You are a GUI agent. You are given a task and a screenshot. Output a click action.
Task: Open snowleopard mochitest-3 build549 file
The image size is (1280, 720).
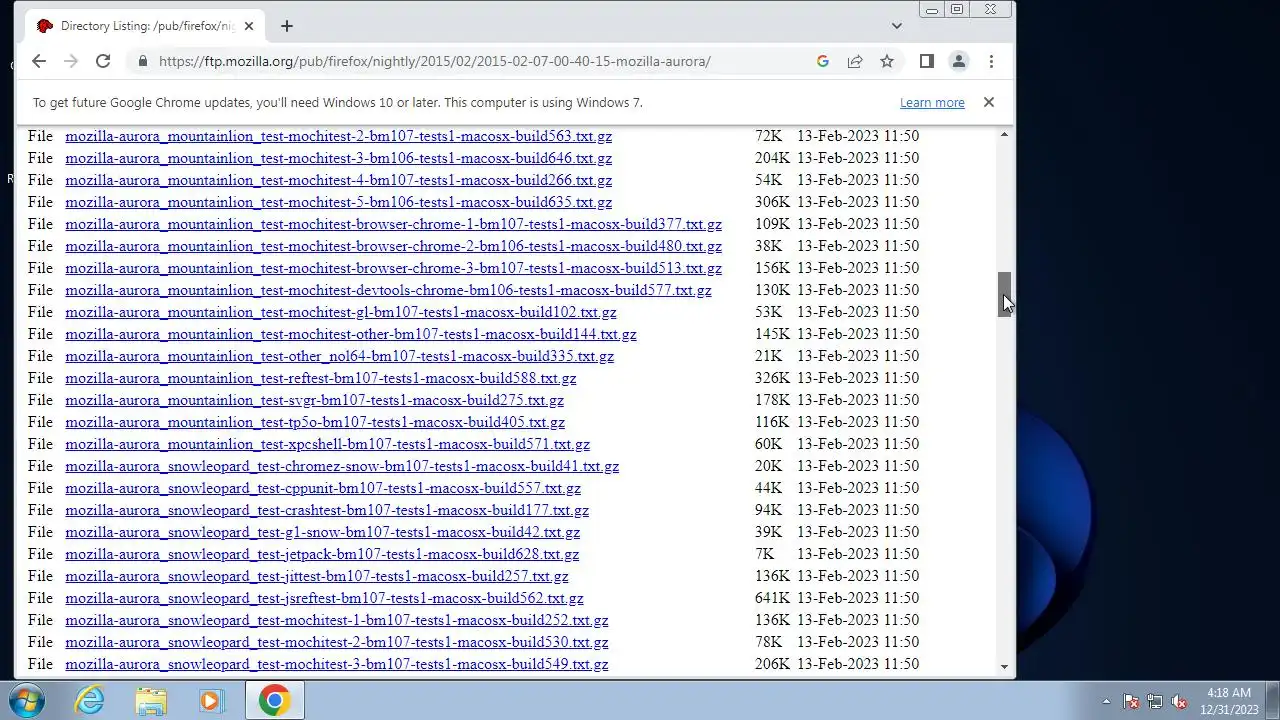(x=336, y=664)
